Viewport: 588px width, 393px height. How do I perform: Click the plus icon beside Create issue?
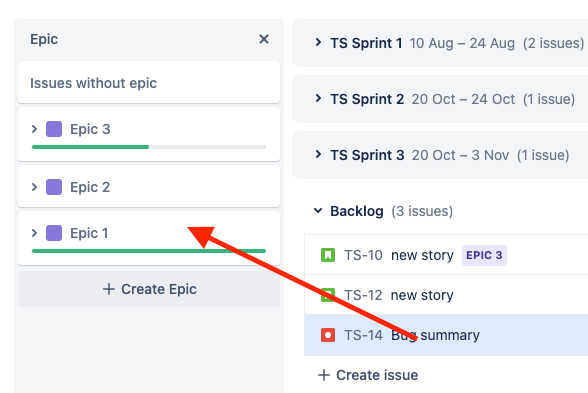click(324, 375)
